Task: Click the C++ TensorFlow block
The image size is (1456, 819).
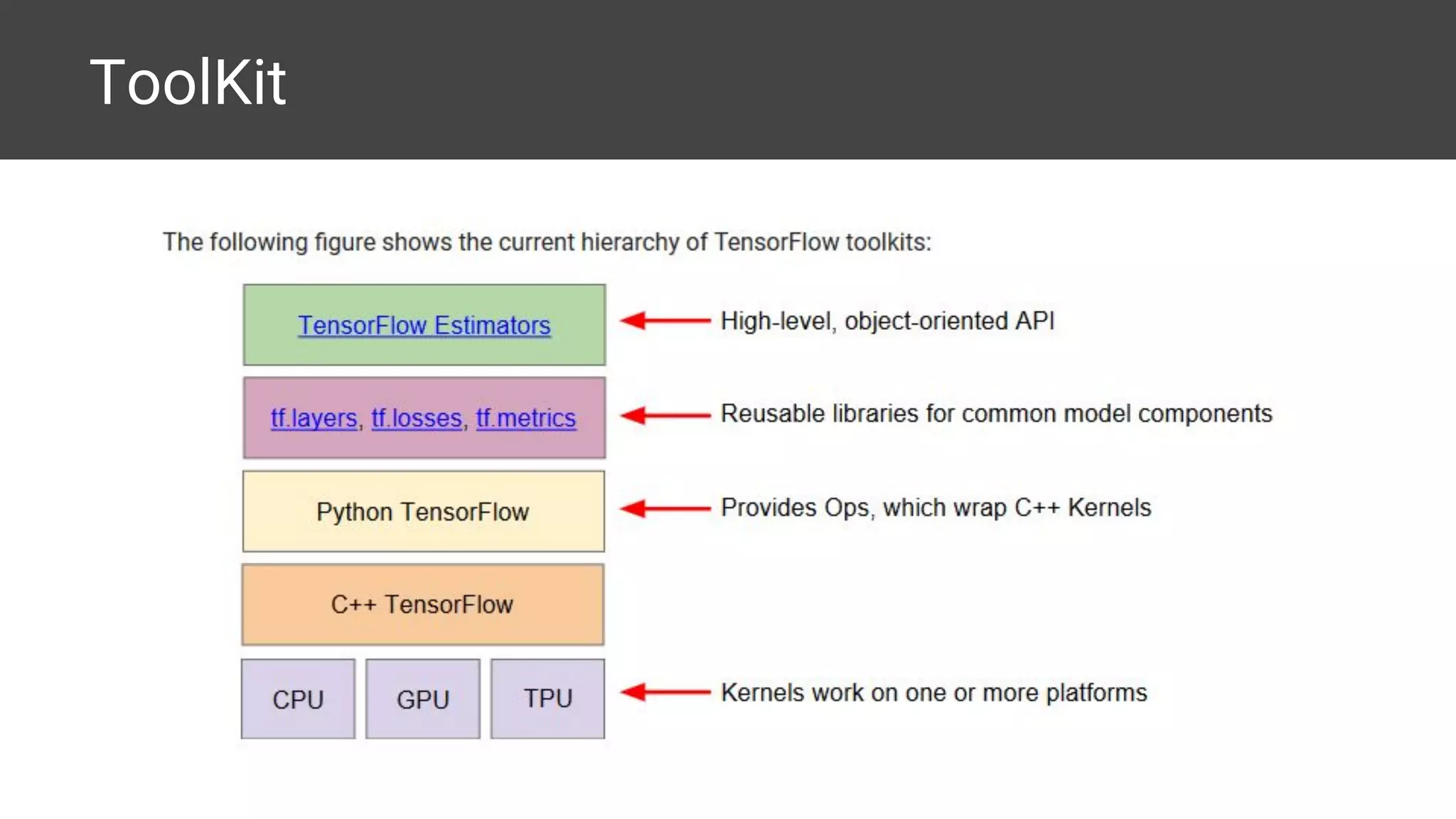Action: coord(422,605)
